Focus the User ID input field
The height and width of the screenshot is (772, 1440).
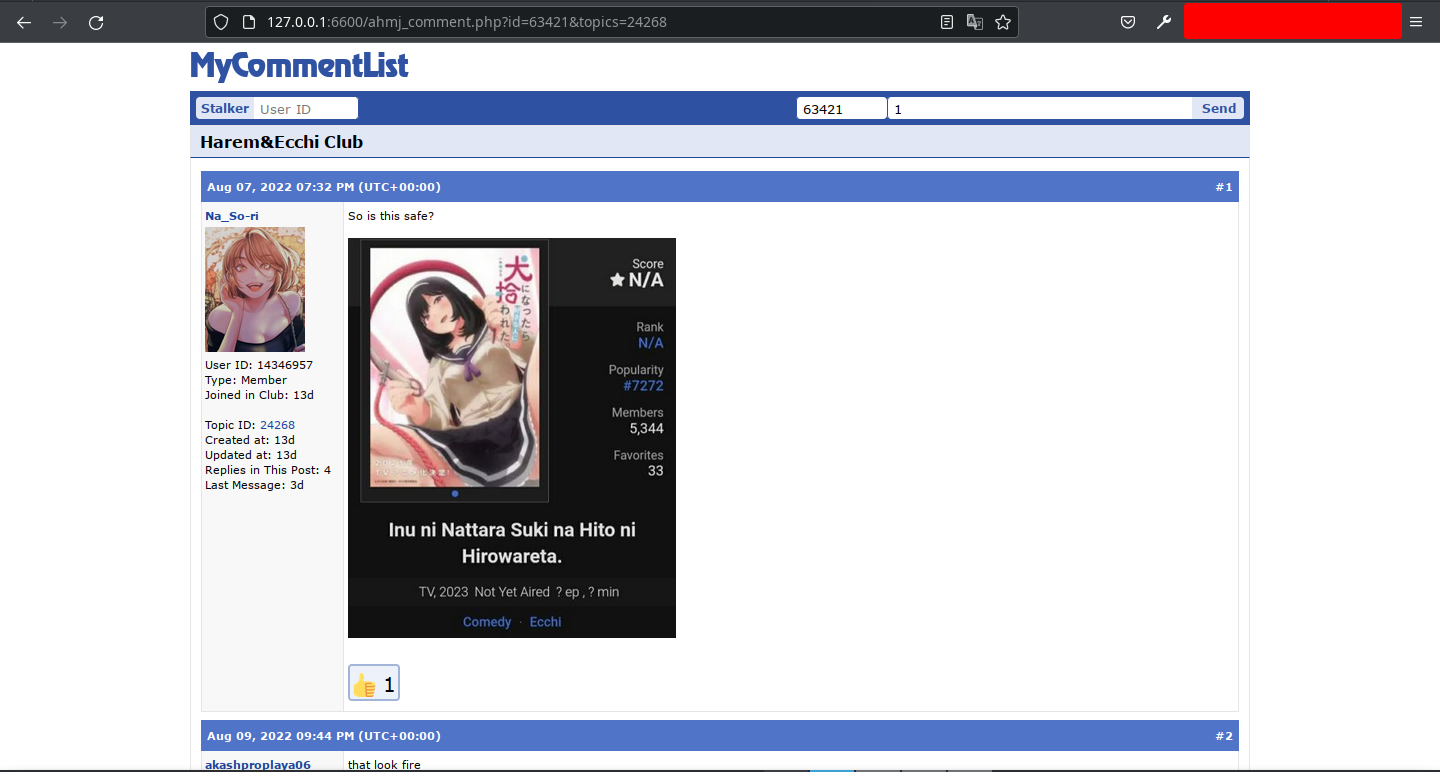tap(305, 108)
